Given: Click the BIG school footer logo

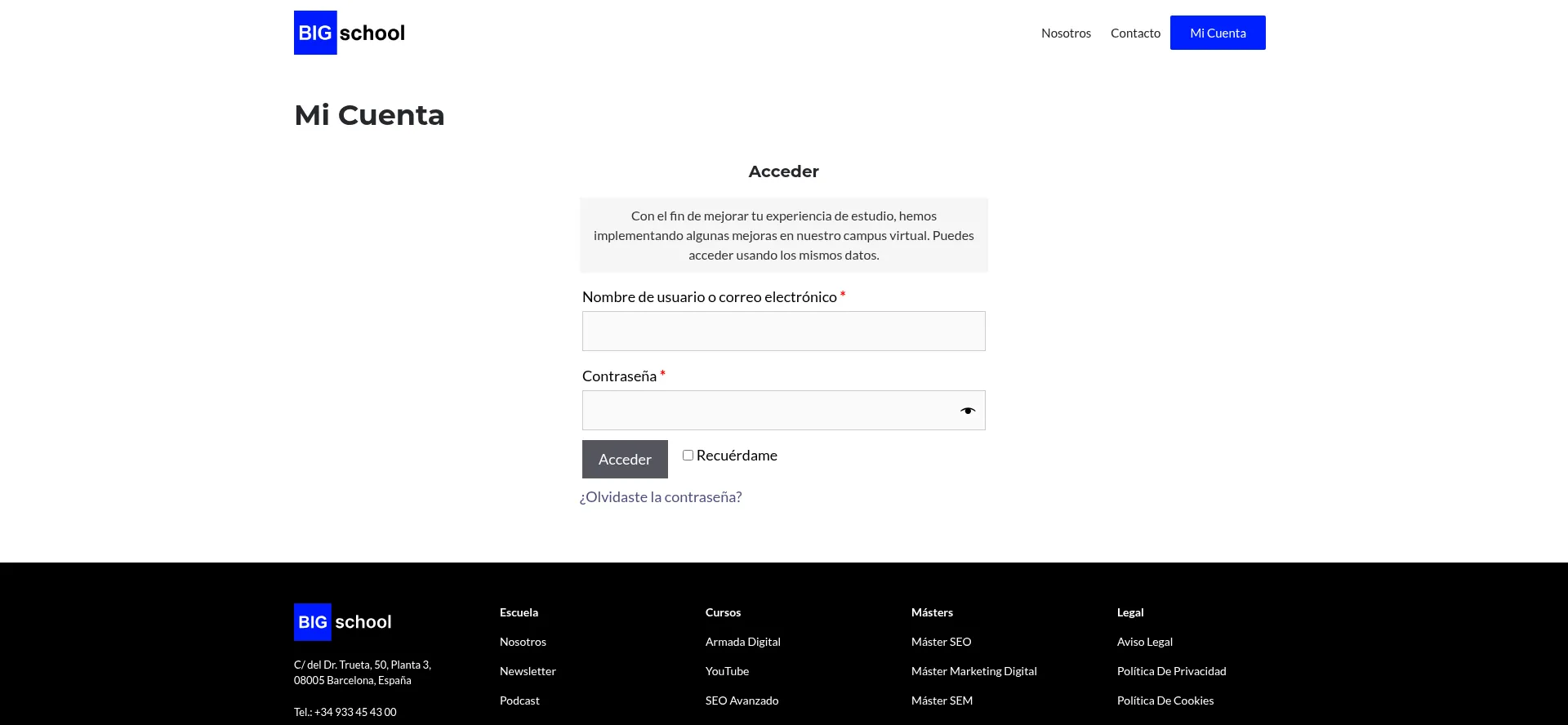Looking at the screenshot, I should pyautogui.click(x=343, y=622).
